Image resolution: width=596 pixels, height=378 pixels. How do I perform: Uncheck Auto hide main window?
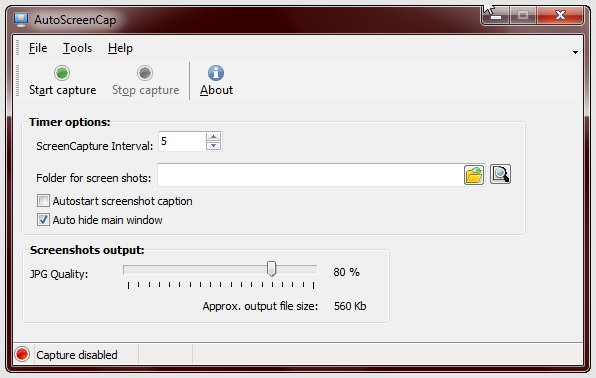(x=43, y=219)
